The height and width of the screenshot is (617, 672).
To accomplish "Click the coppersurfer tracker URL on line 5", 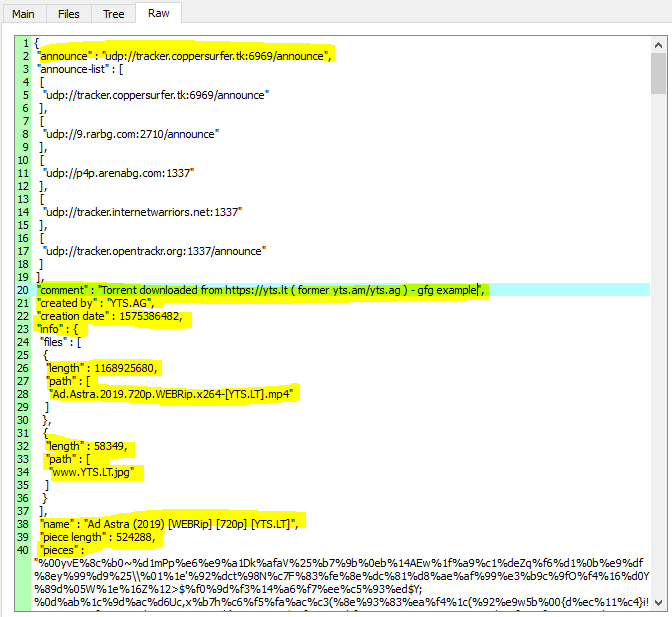I will [156, 95].
